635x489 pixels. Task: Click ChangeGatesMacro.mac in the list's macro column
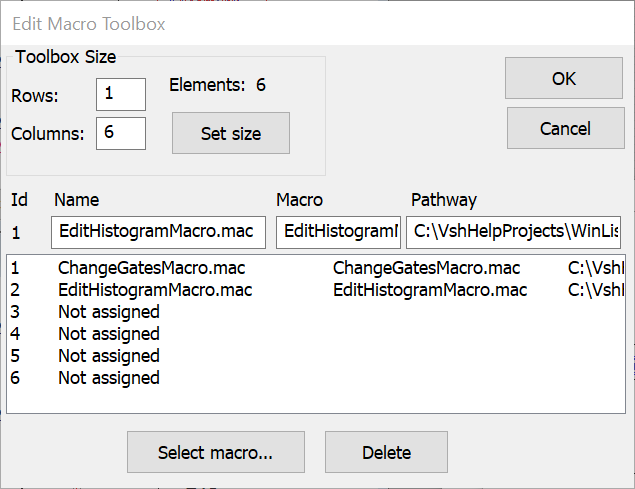tap(426, 268)
